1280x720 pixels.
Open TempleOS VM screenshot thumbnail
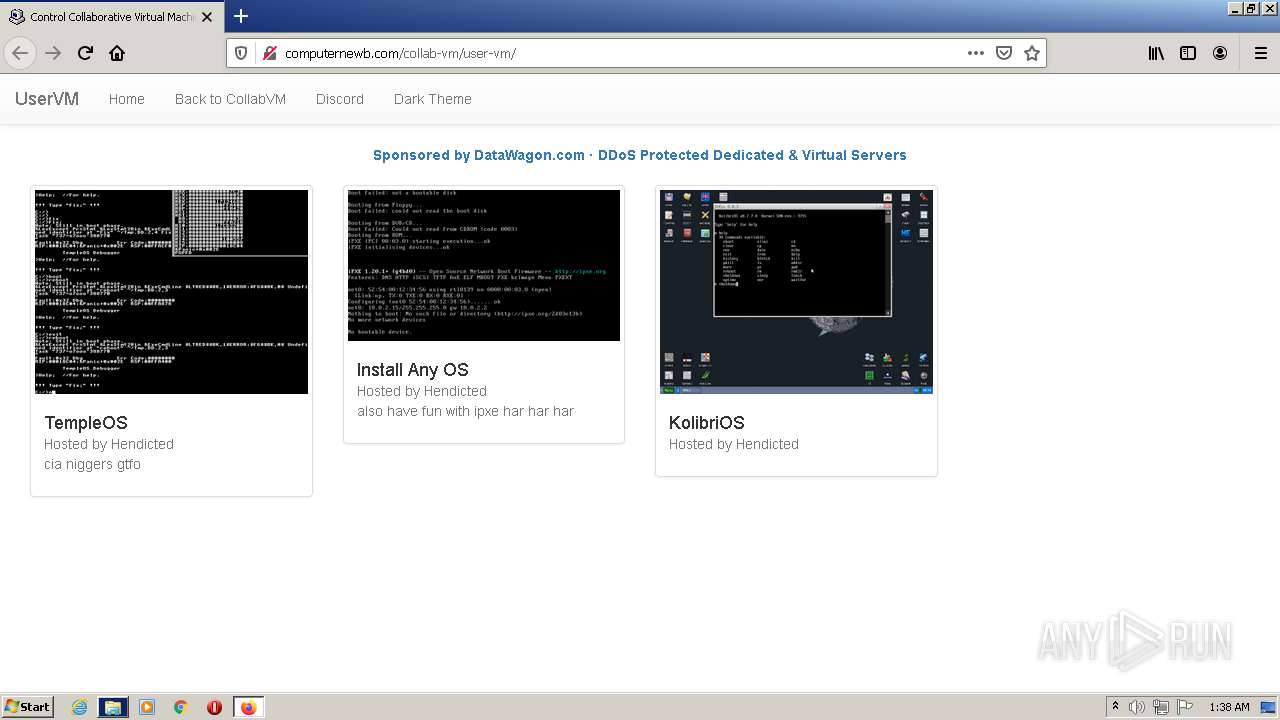click(172, 292)
